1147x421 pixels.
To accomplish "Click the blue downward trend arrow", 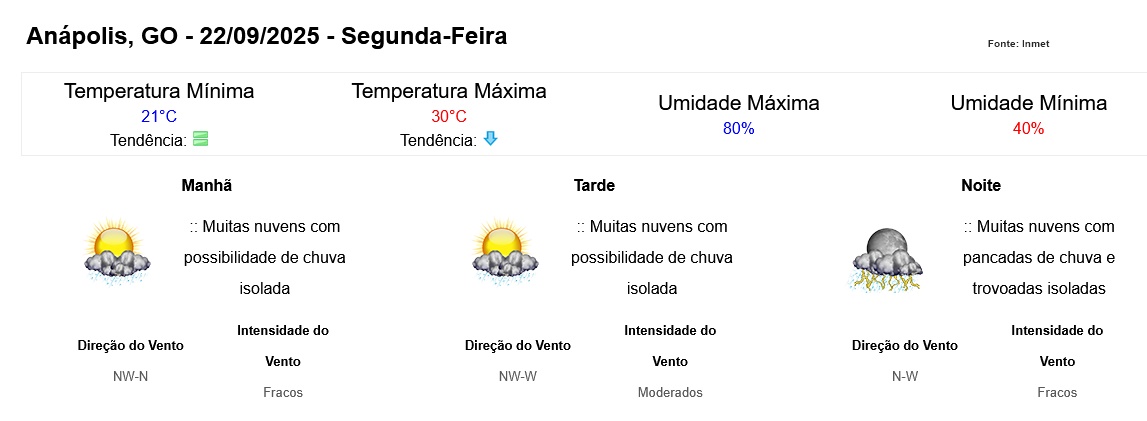I will (x=490, y=139).
